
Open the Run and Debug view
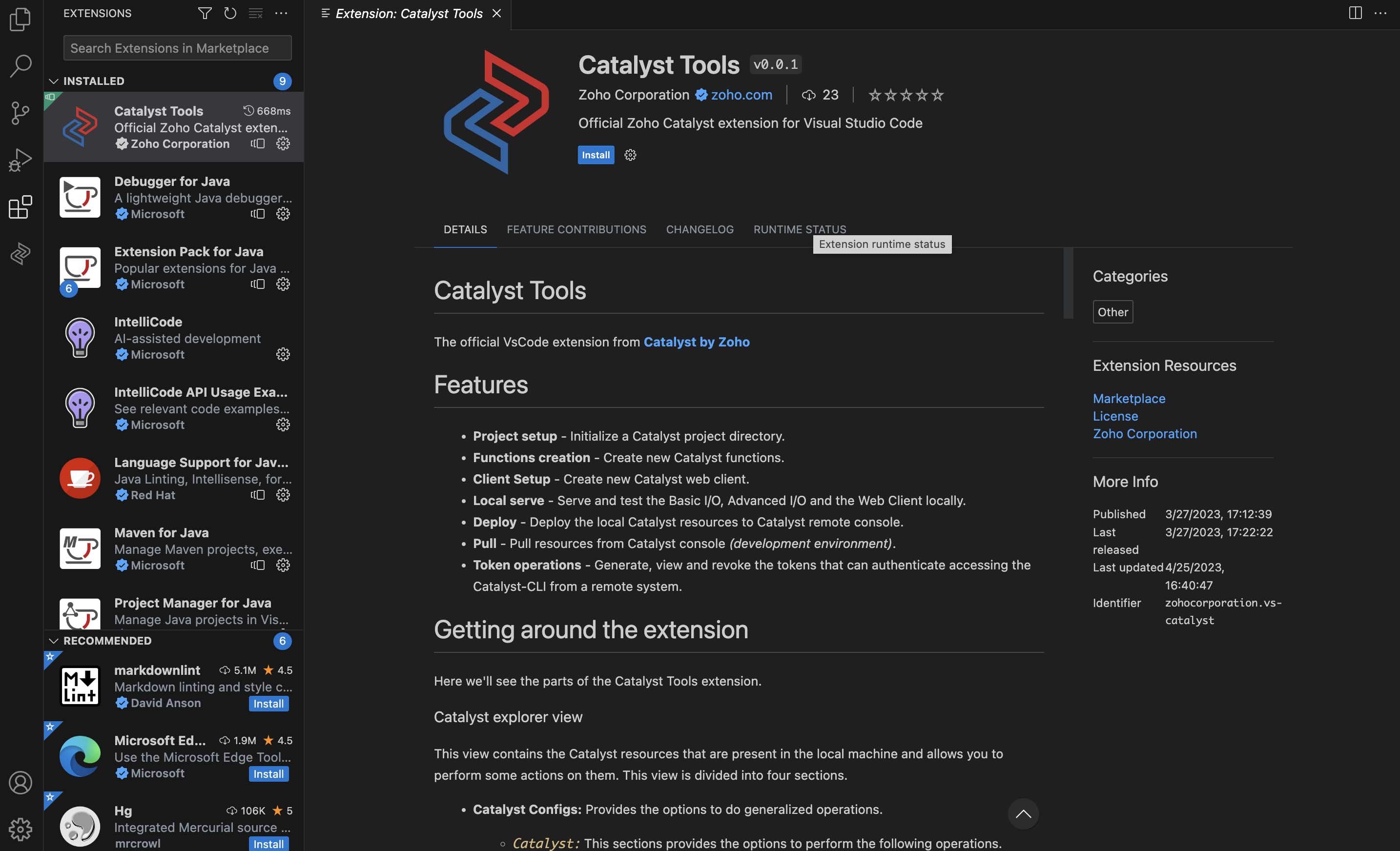tap(21, 160)
